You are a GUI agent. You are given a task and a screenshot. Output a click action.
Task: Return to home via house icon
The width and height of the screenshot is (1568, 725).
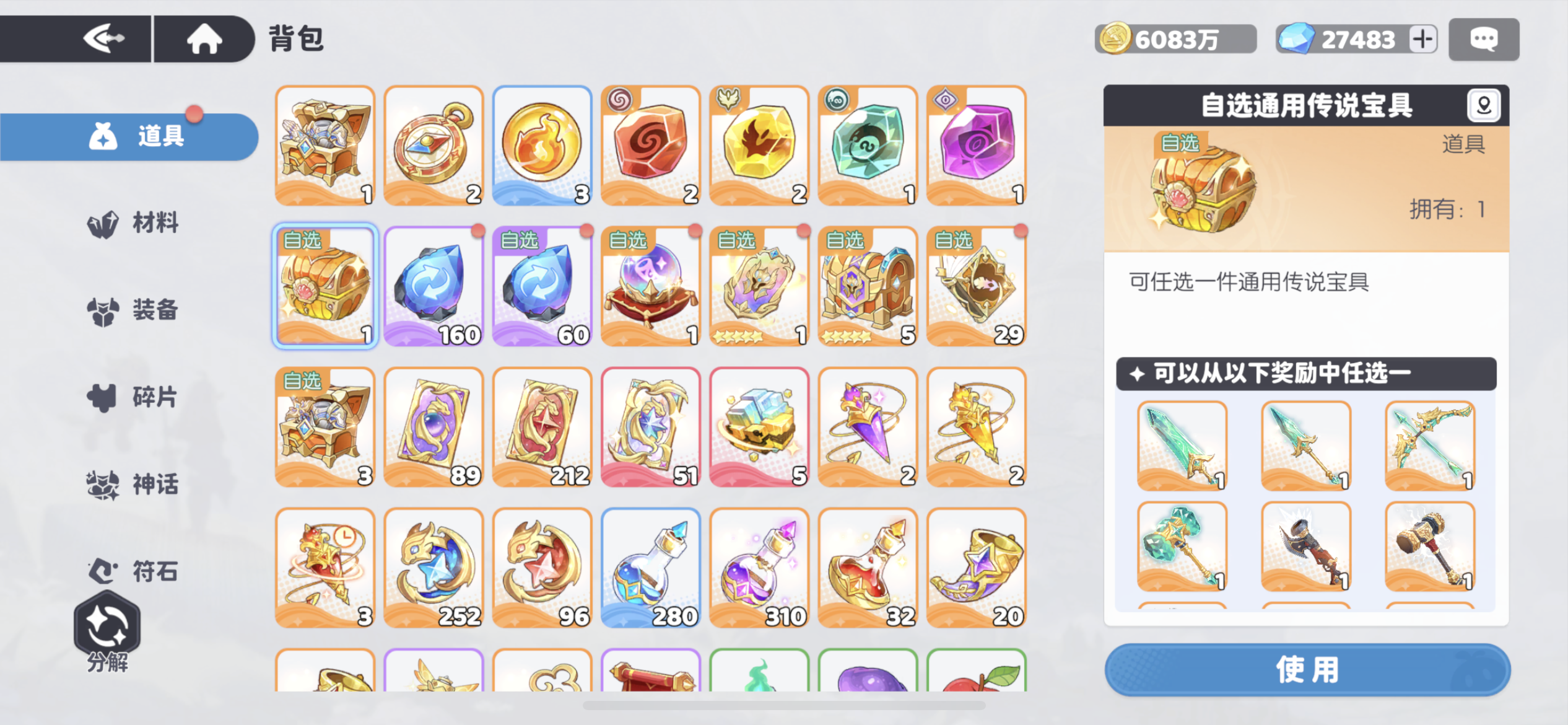pos(204,39)
